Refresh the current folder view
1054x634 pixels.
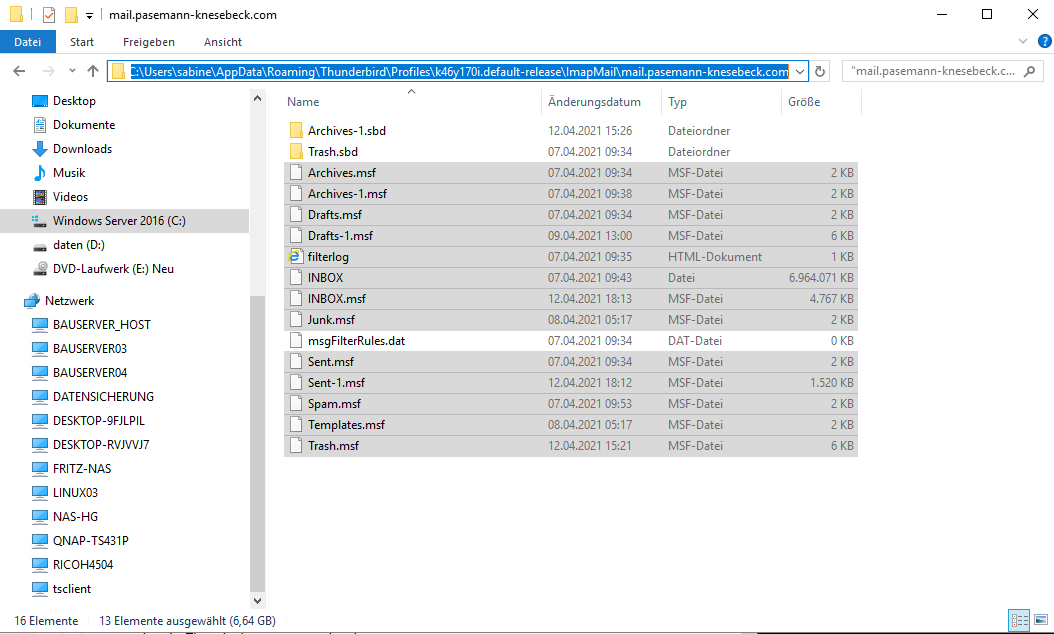[x=820, y=72]
